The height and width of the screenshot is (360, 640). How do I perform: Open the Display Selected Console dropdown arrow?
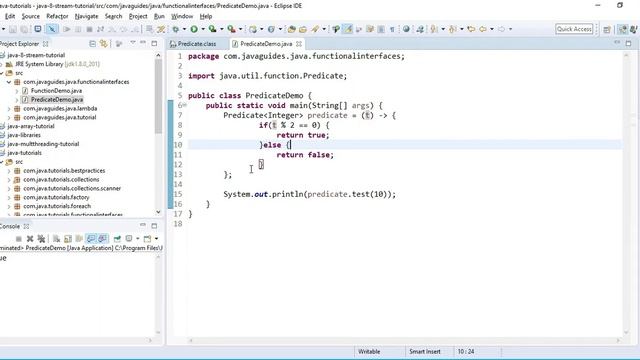(x=138, y=239)
